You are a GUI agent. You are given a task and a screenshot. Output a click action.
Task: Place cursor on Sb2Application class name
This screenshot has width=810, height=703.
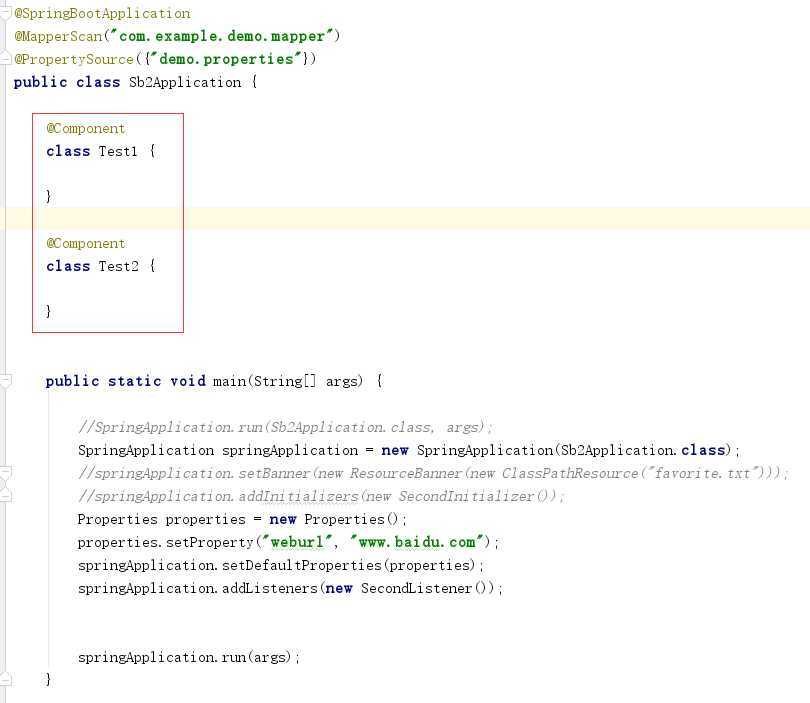tap(185, 82)
